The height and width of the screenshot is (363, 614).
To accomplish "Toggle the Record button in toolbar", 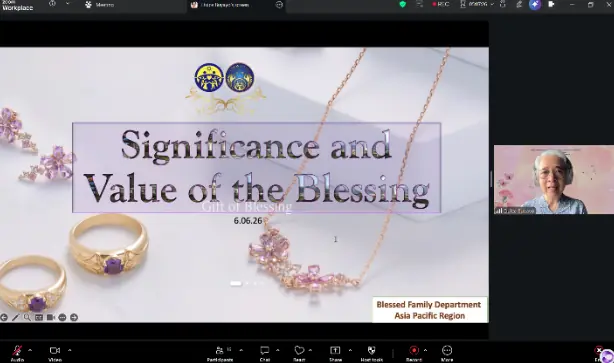I will coord(414,352).
